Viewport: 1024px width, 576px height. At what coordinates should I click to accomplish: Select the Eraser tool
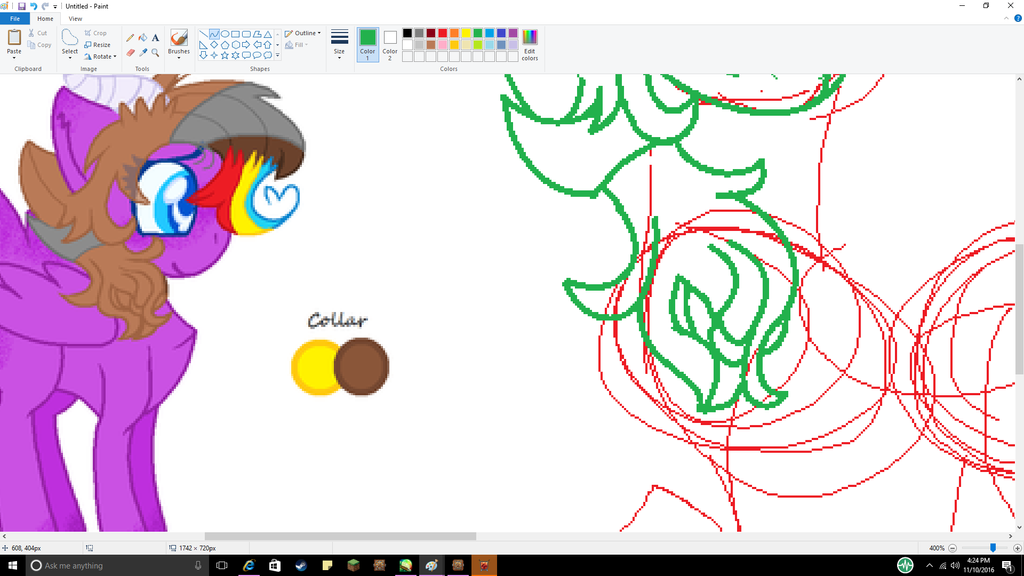pyautogui.click(x=130, y=52)
